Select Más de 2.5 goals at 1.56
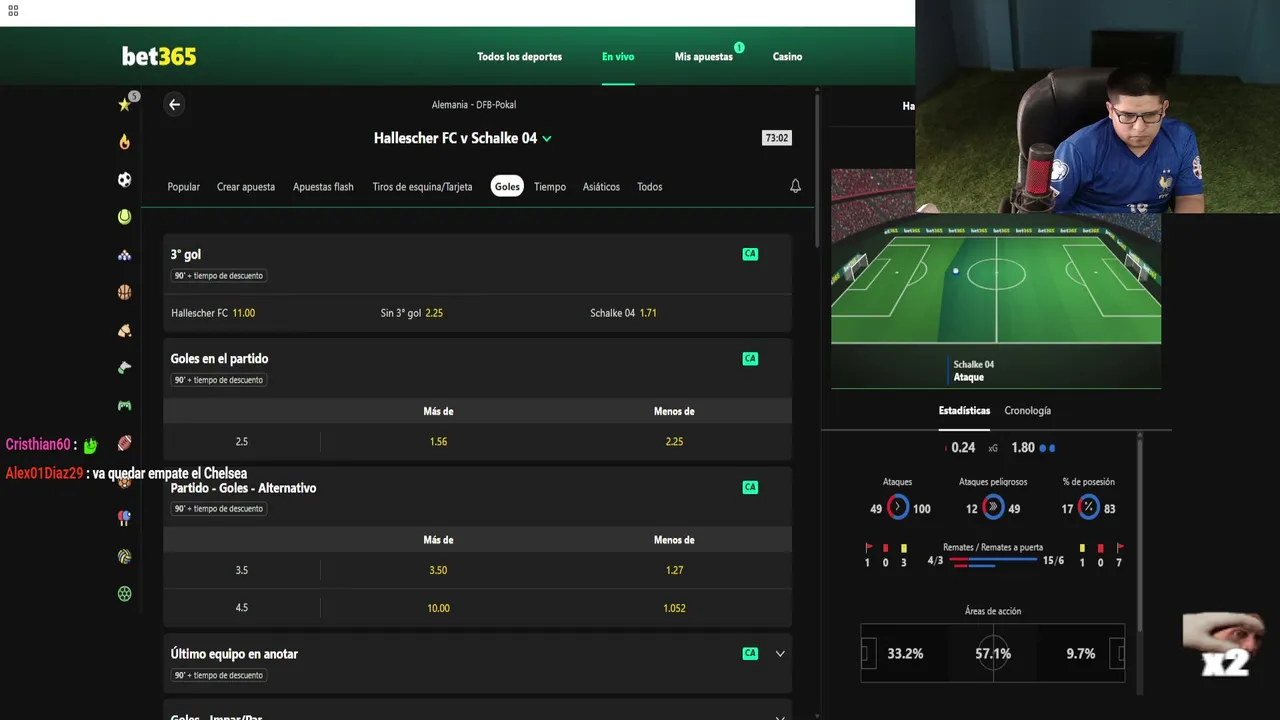This screenshot has height=720, width=1280. [438, 442]
